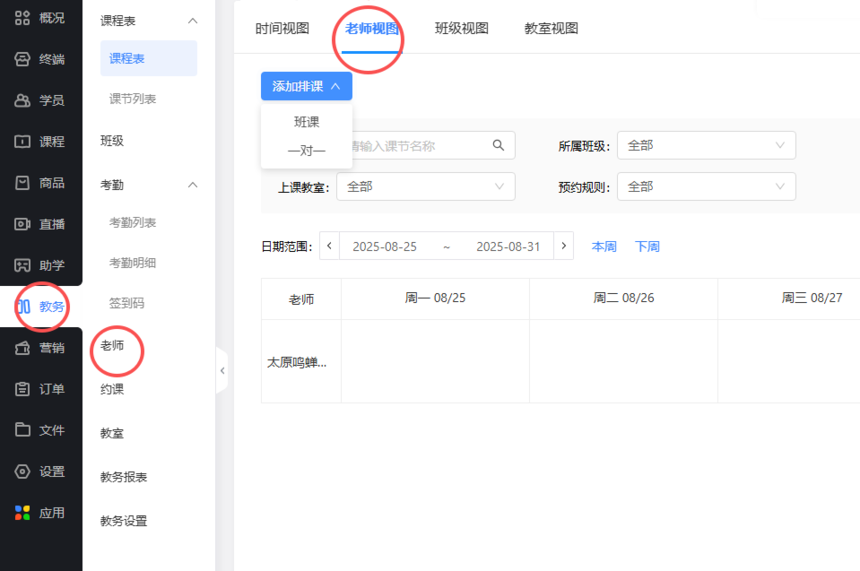Go to previous week with left arrow
Screen dimensions: 860x571
point(329,246)
